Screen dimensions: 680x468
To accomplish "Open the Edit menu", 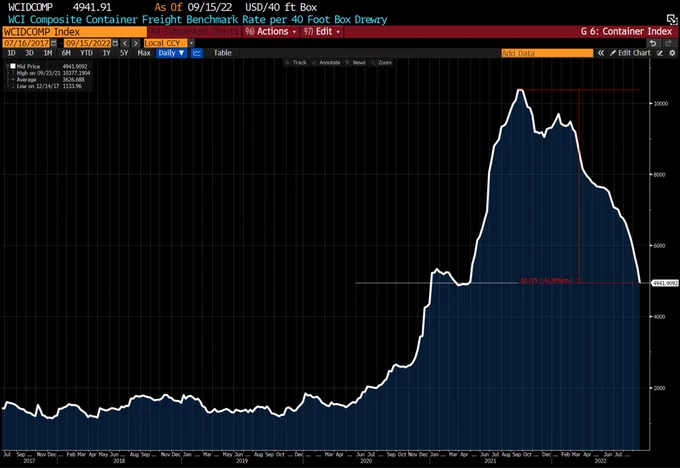I will coord(322,32).
